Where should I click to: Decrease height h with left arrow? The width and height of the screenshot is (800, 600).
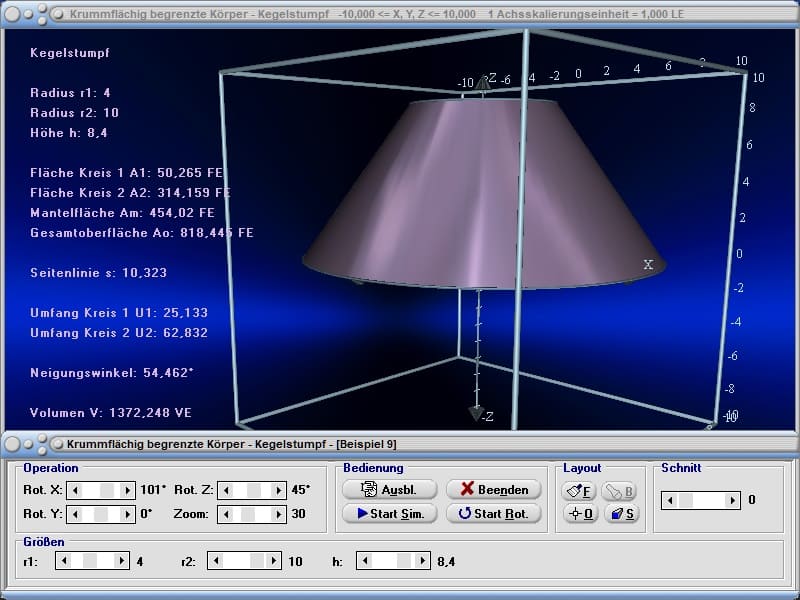364,561
